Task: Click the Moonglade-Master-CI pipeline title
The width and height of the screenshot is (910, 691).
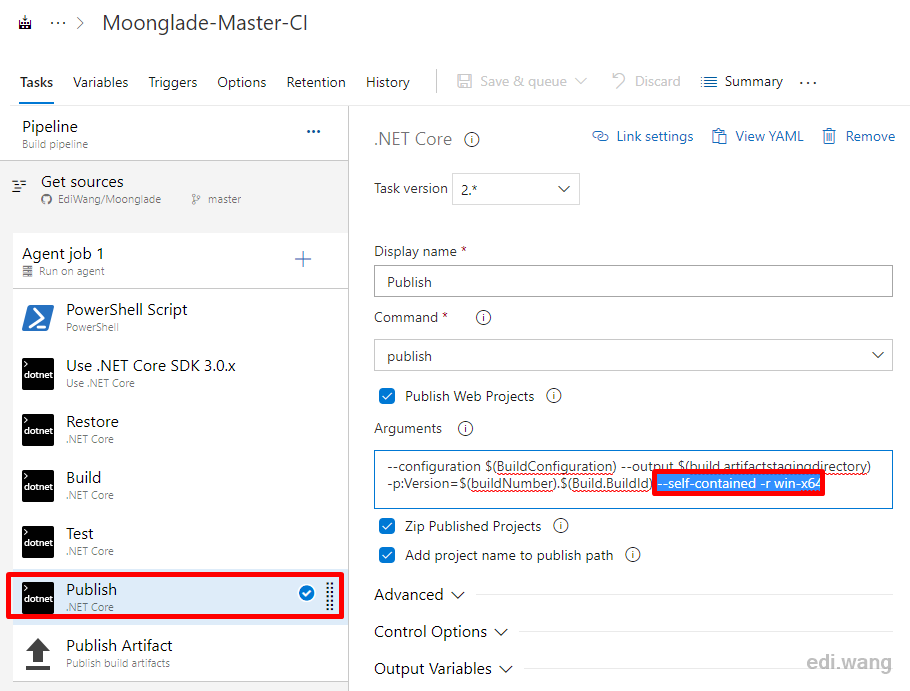Action: coord(205,23)
